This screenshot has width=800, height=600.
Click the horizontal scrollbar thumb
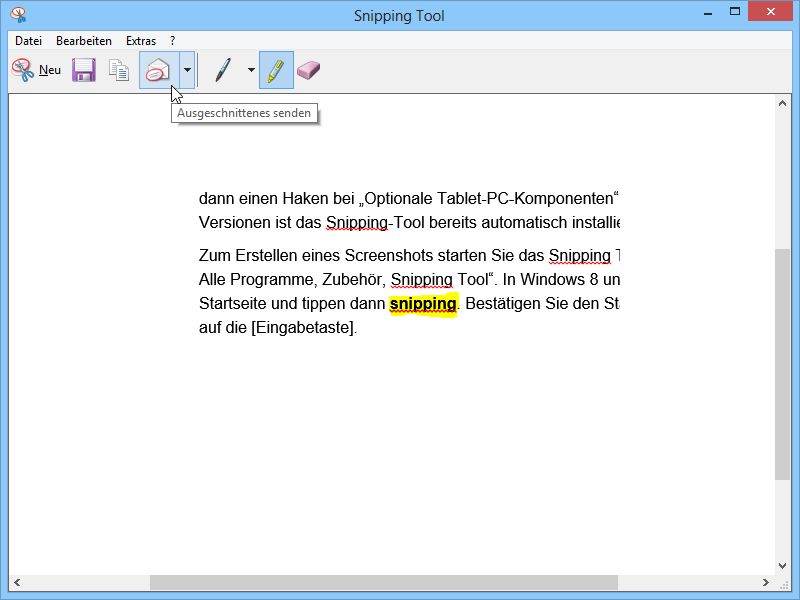click(384, 582)
